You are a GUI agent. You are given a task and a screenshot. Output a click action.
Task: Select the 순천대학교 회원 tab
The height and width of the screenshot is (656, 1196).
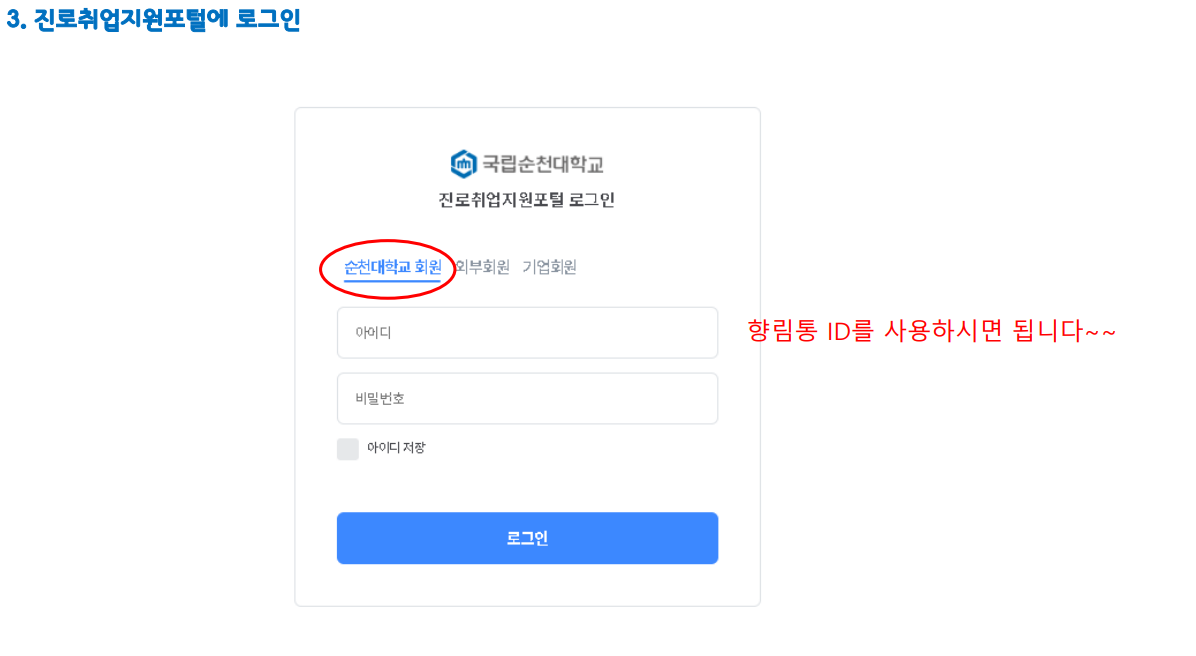(392, 267)
